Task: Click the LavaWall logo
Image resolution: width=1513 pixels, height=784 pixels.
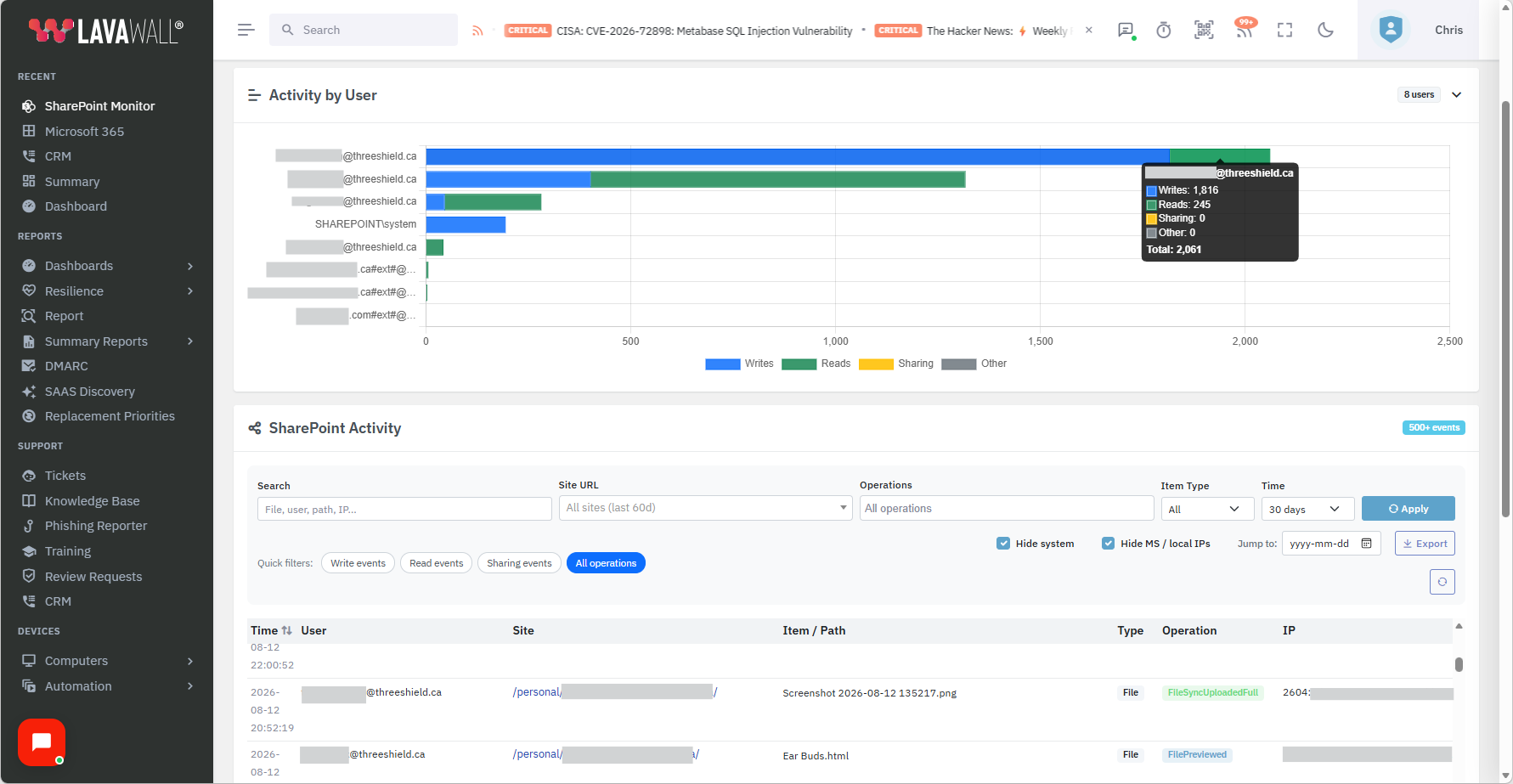Action: click(105, 31)
